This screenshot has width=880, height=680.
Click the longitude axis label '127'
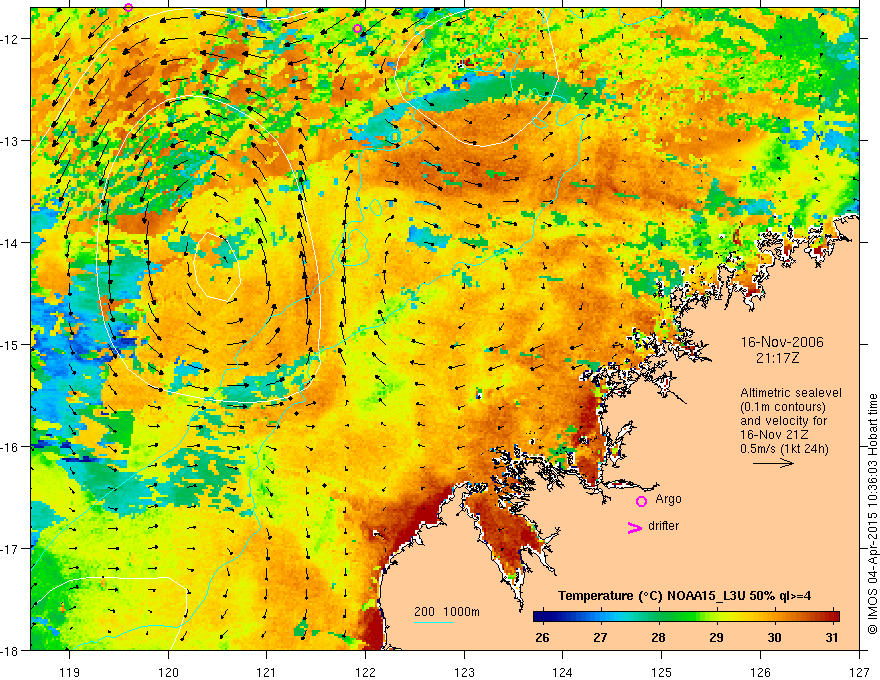pos(859,672)
